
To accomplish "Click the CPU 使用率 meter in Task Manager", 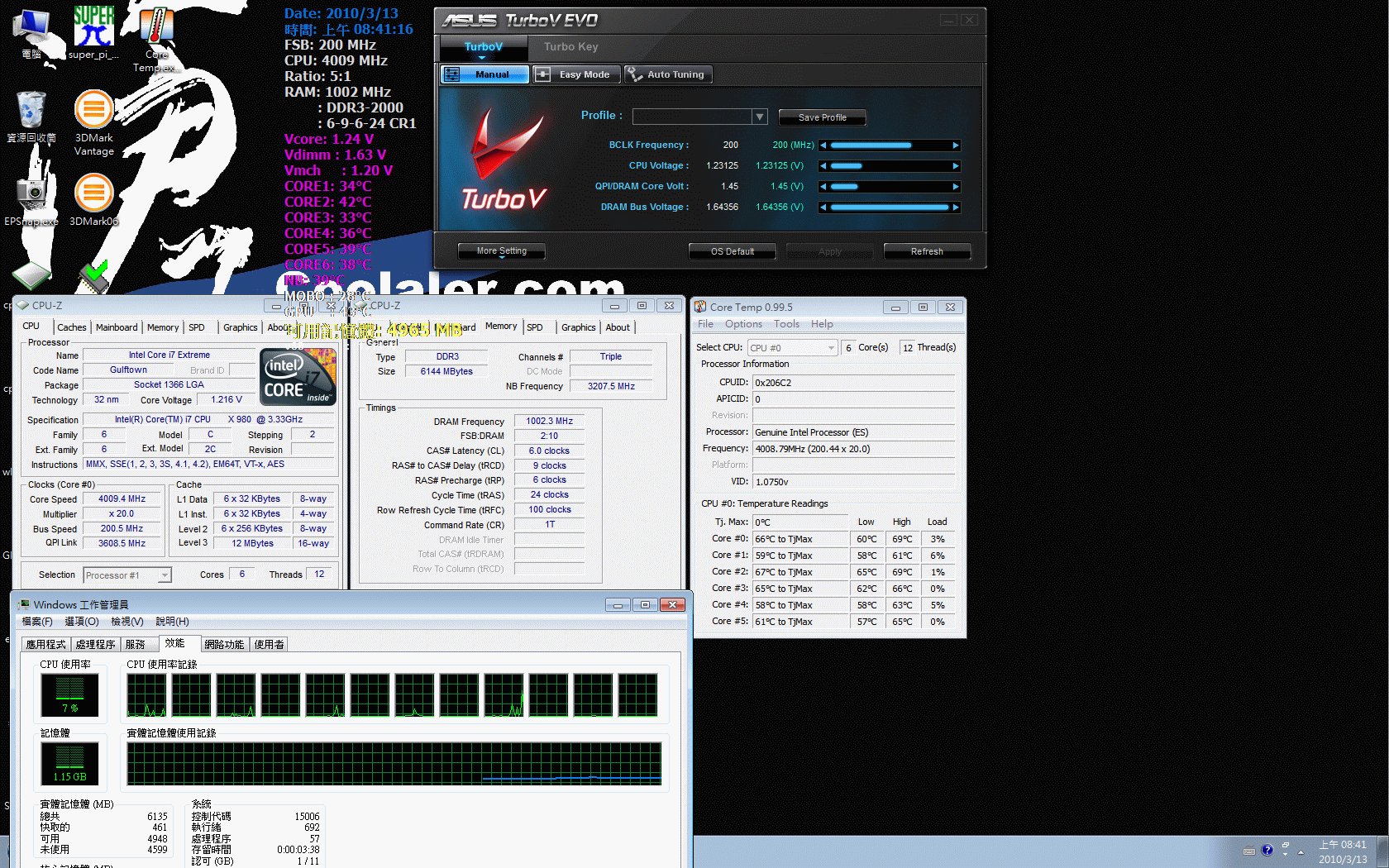I will tap(69, 695).
